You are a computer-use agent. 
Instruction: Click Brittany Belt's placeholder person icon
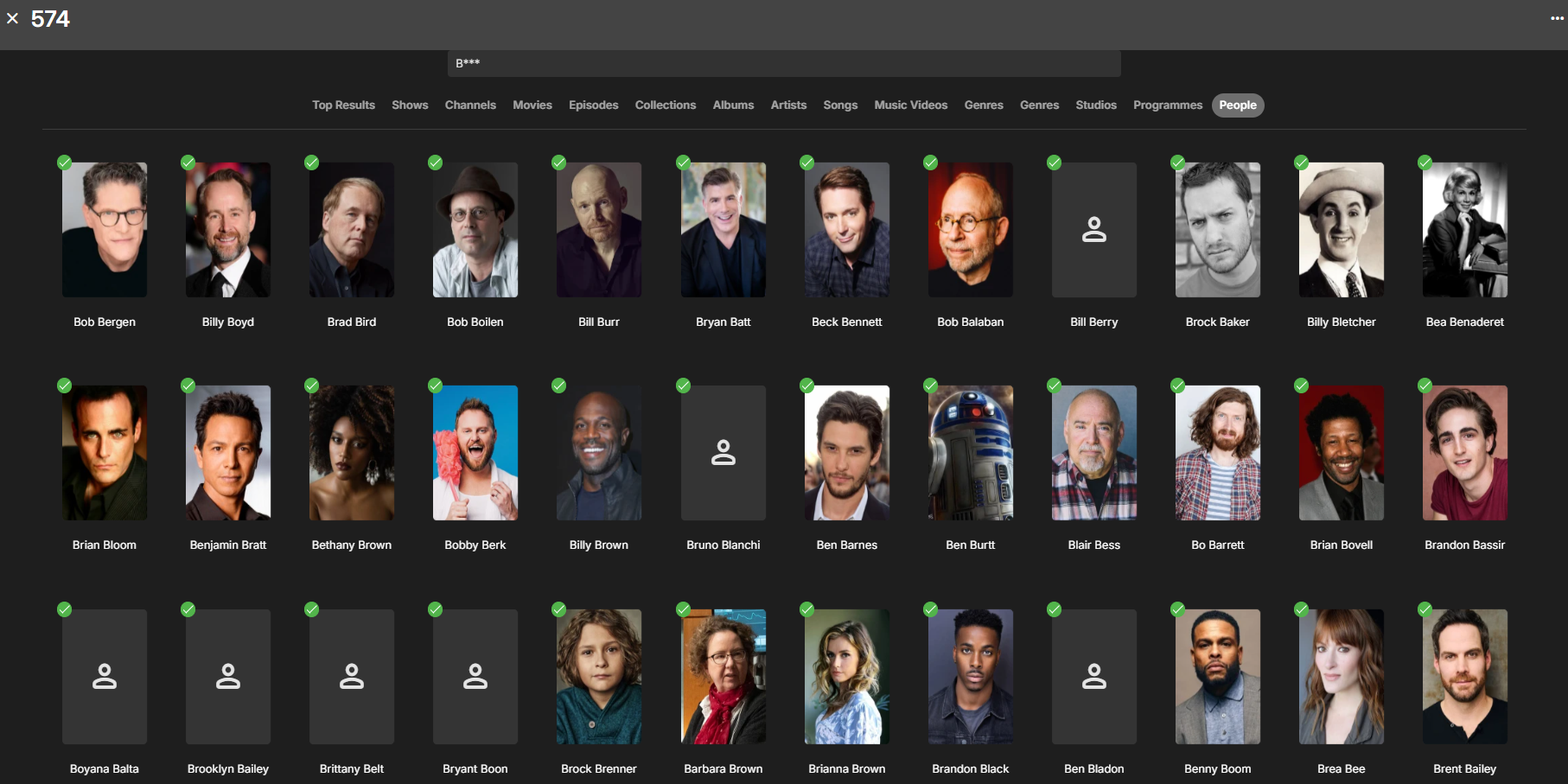click(352, 677)
